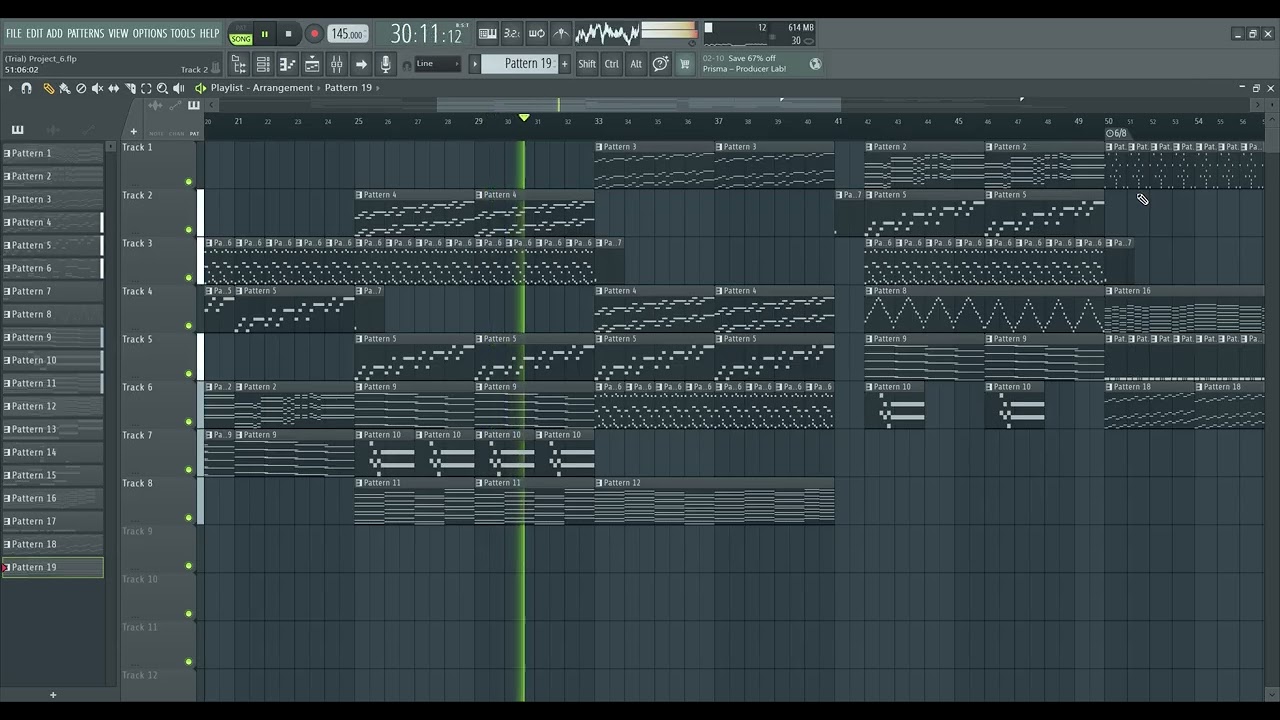
Task: Toggle the Playlist snap magnet
Action: [26, 88]
